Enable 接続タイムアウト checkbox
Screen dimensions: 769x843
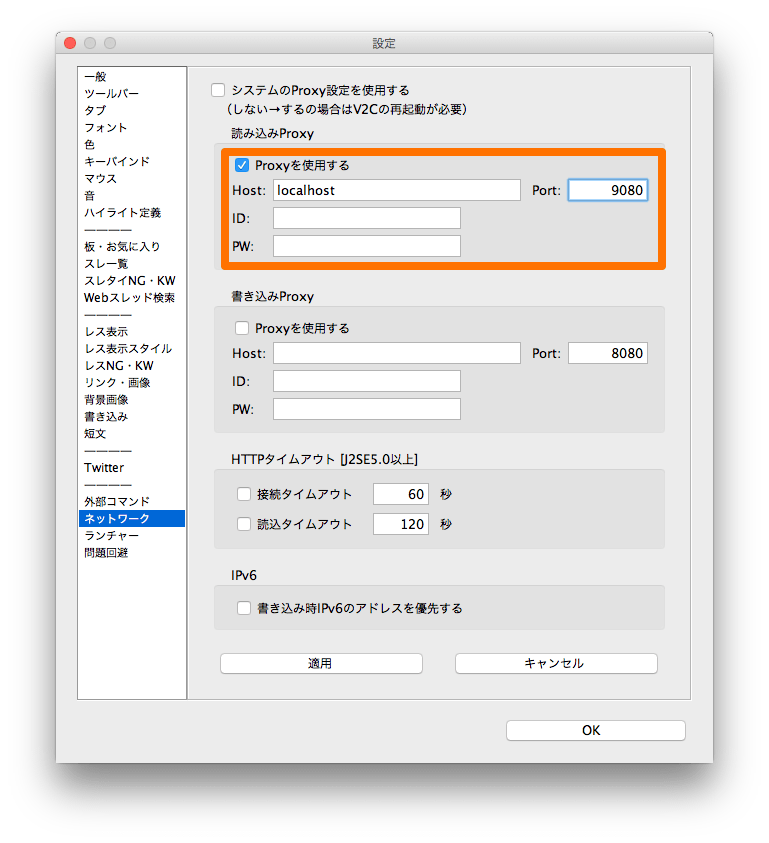(x=244, y=494)
